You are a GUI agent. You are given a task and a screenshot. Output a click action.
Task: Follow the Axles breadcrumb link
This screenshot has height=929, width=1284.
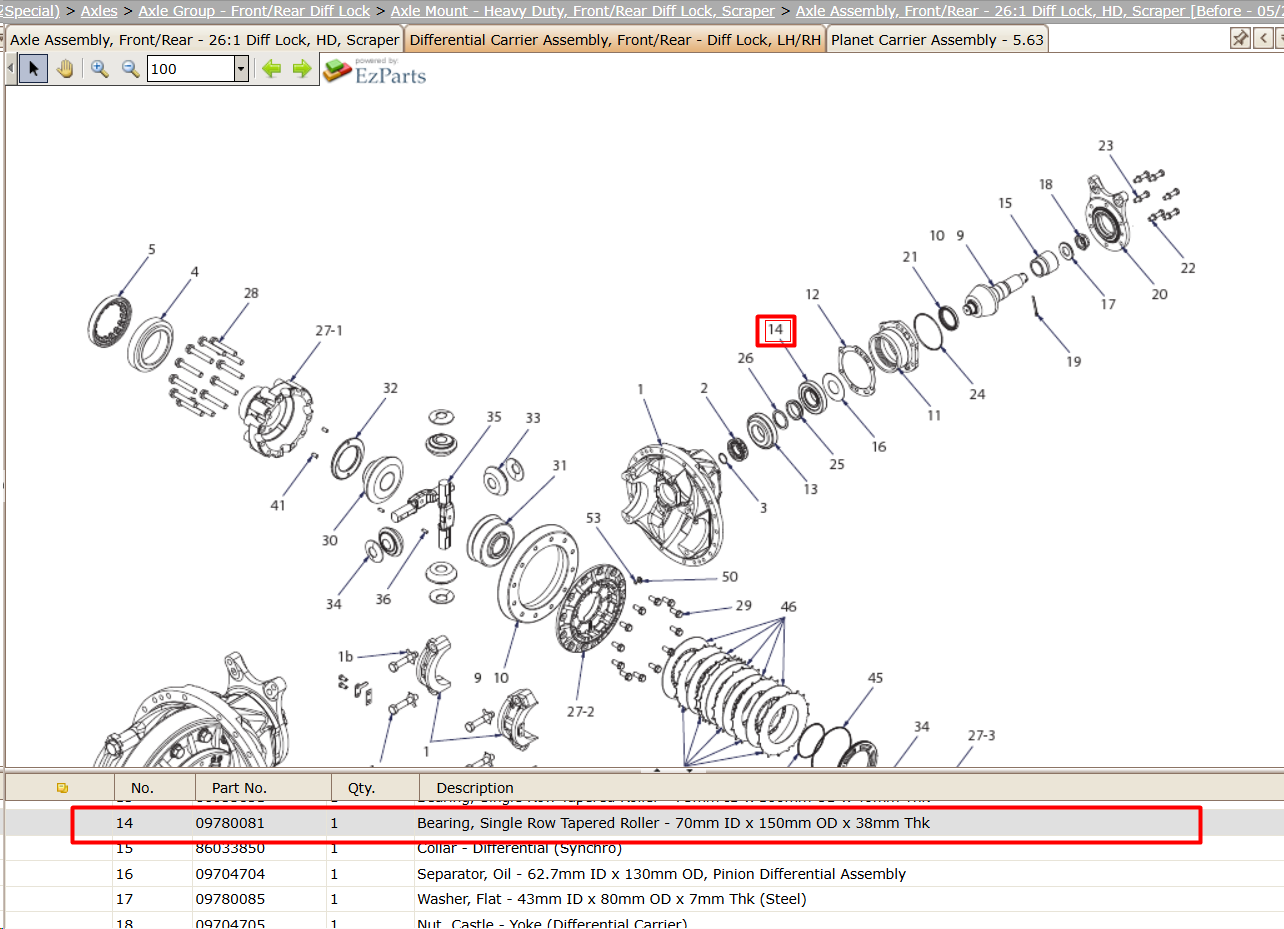(99, 11)
